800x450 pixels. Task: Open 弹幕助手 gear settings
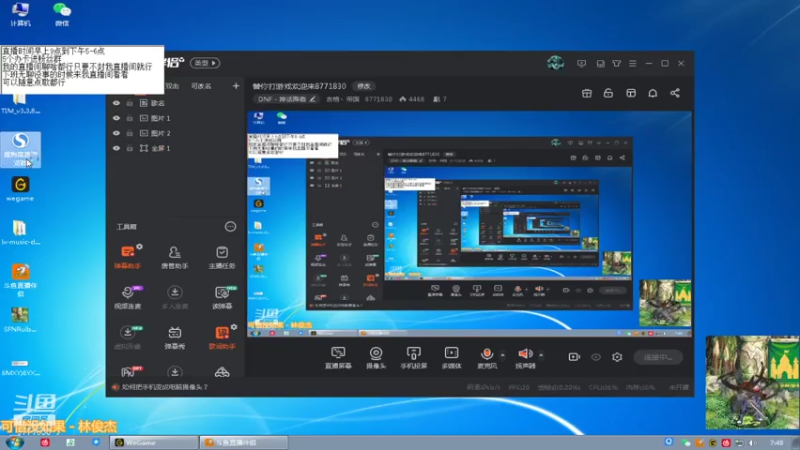click(x=139, y=246)
